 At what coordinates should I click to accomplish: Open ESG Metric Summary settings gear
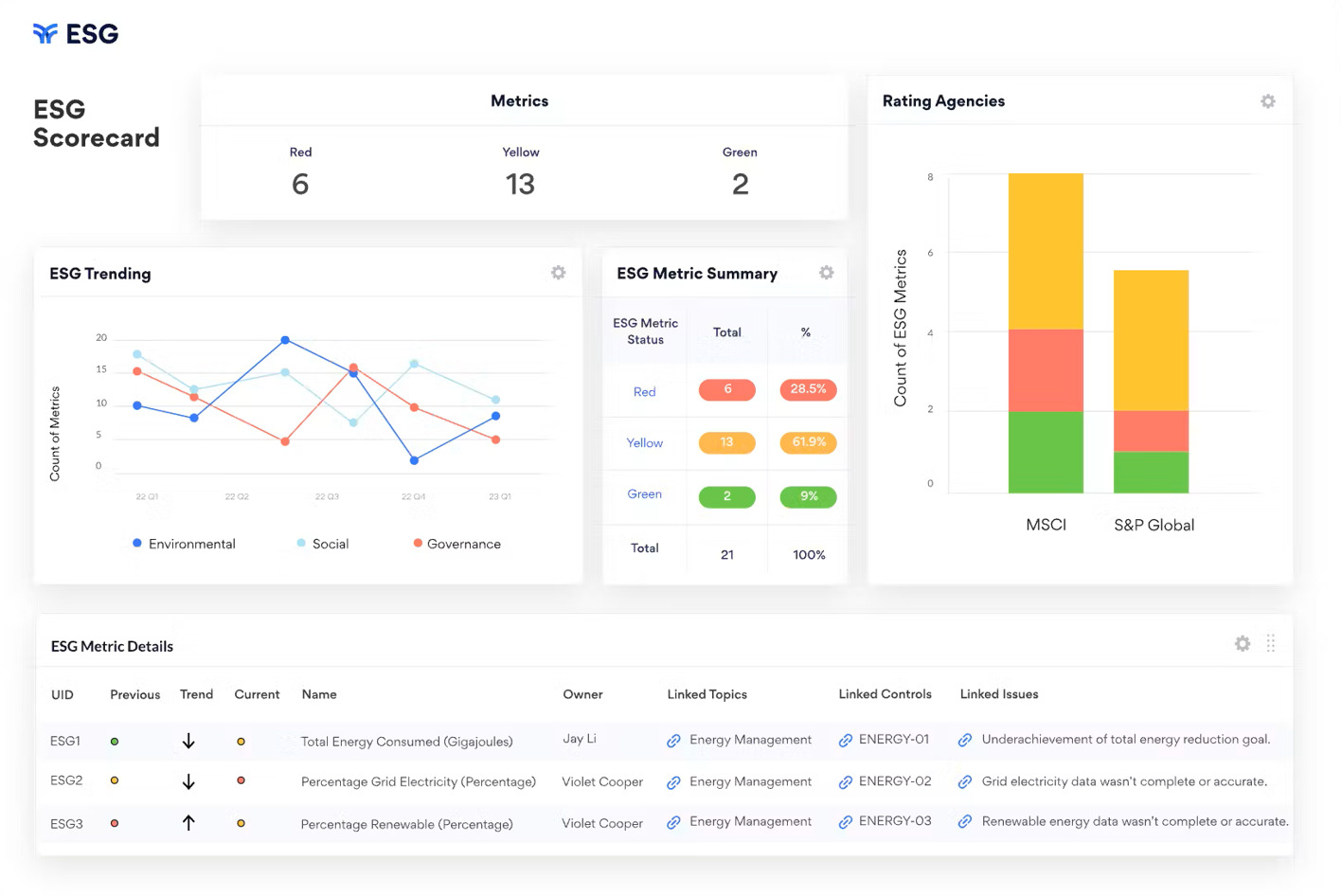click(x=826, y=273)
